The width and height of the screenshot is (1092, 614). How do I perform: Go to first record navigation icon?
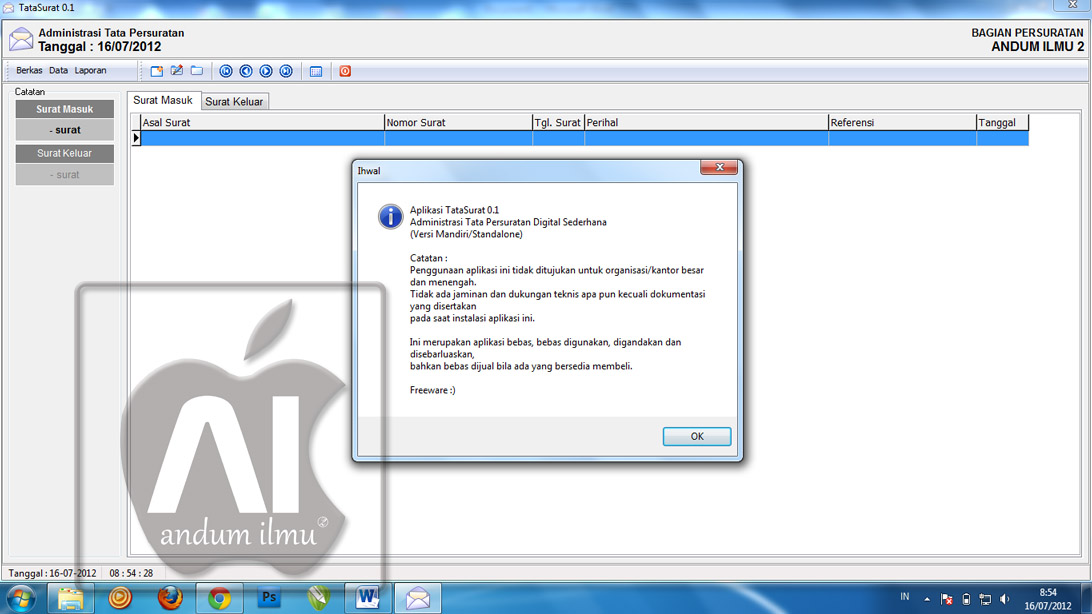click(x=226, y=71)
